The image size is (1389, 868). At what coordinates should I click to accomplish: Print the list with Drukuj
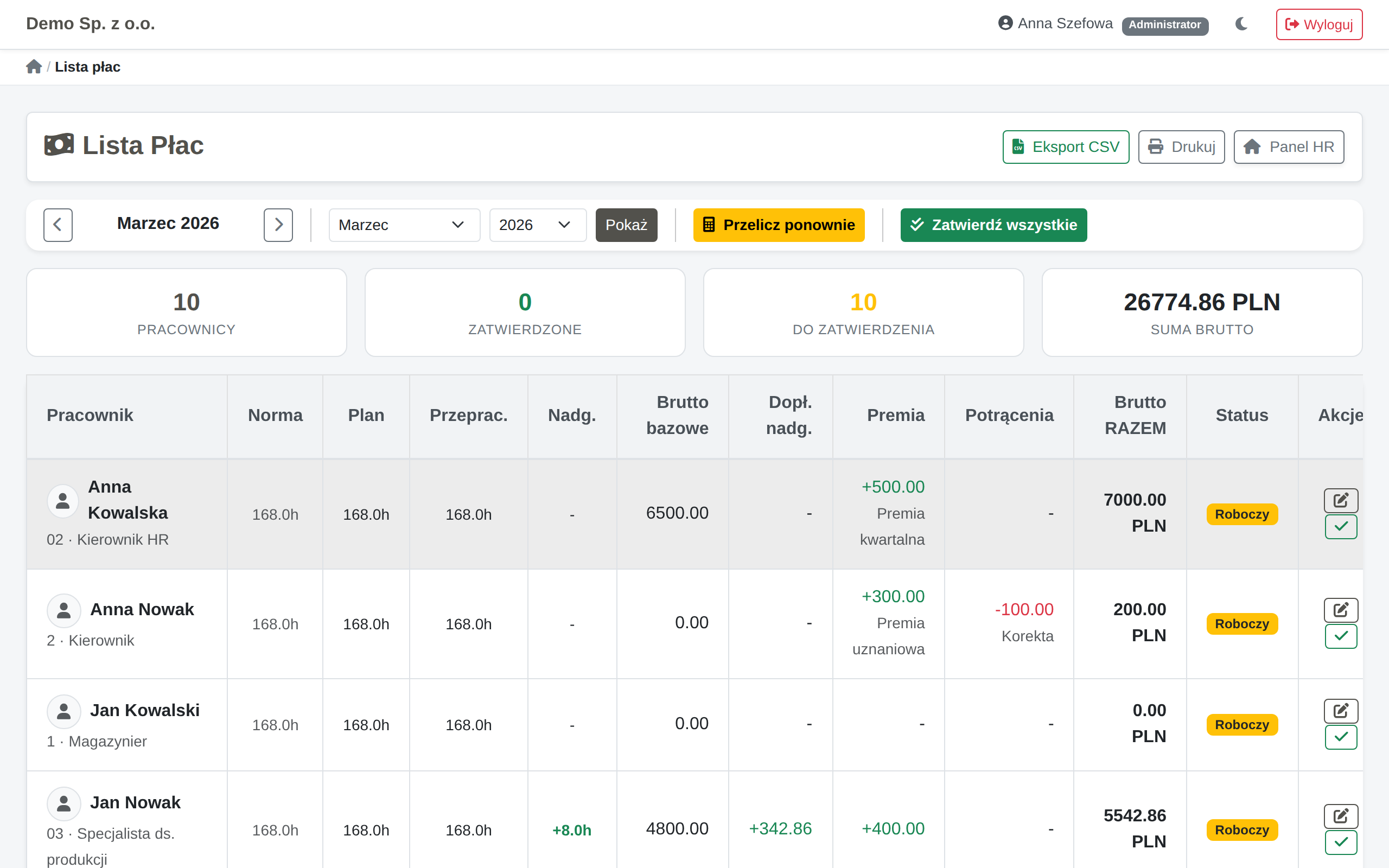click(x=1181, y=147)
